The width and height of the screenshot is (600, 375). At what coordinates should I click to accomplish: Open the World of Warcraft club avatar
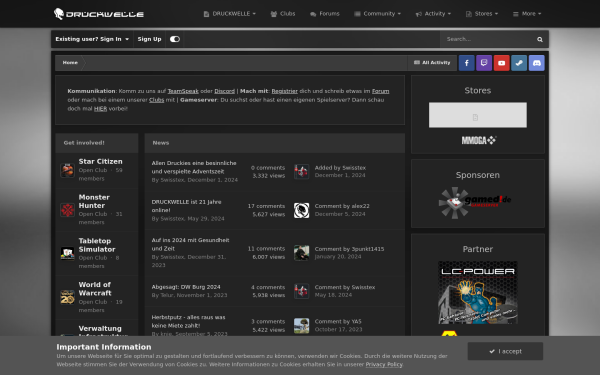[67, 297]
